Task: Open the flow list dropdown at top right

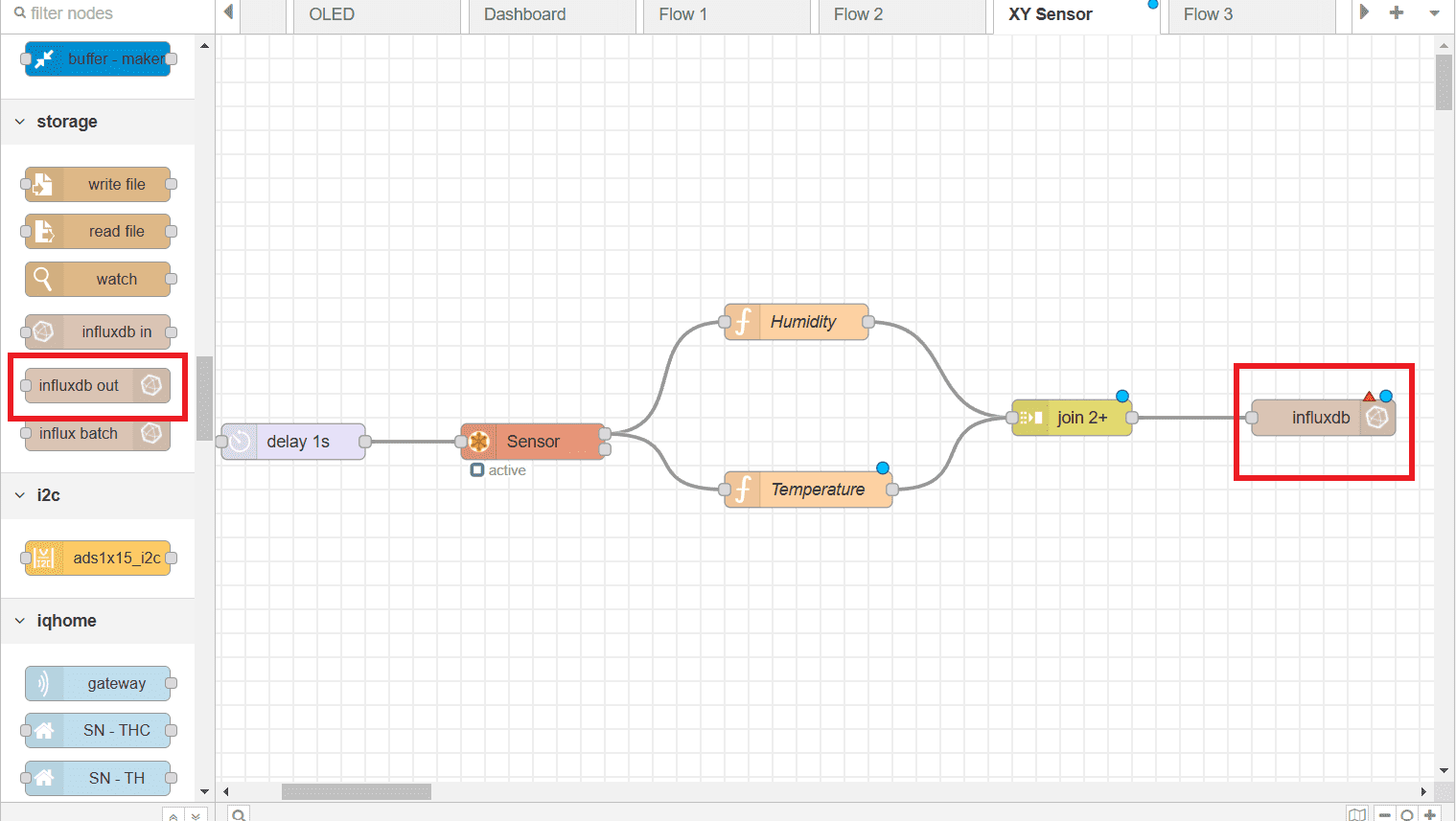Action: tap(1434, 14)
